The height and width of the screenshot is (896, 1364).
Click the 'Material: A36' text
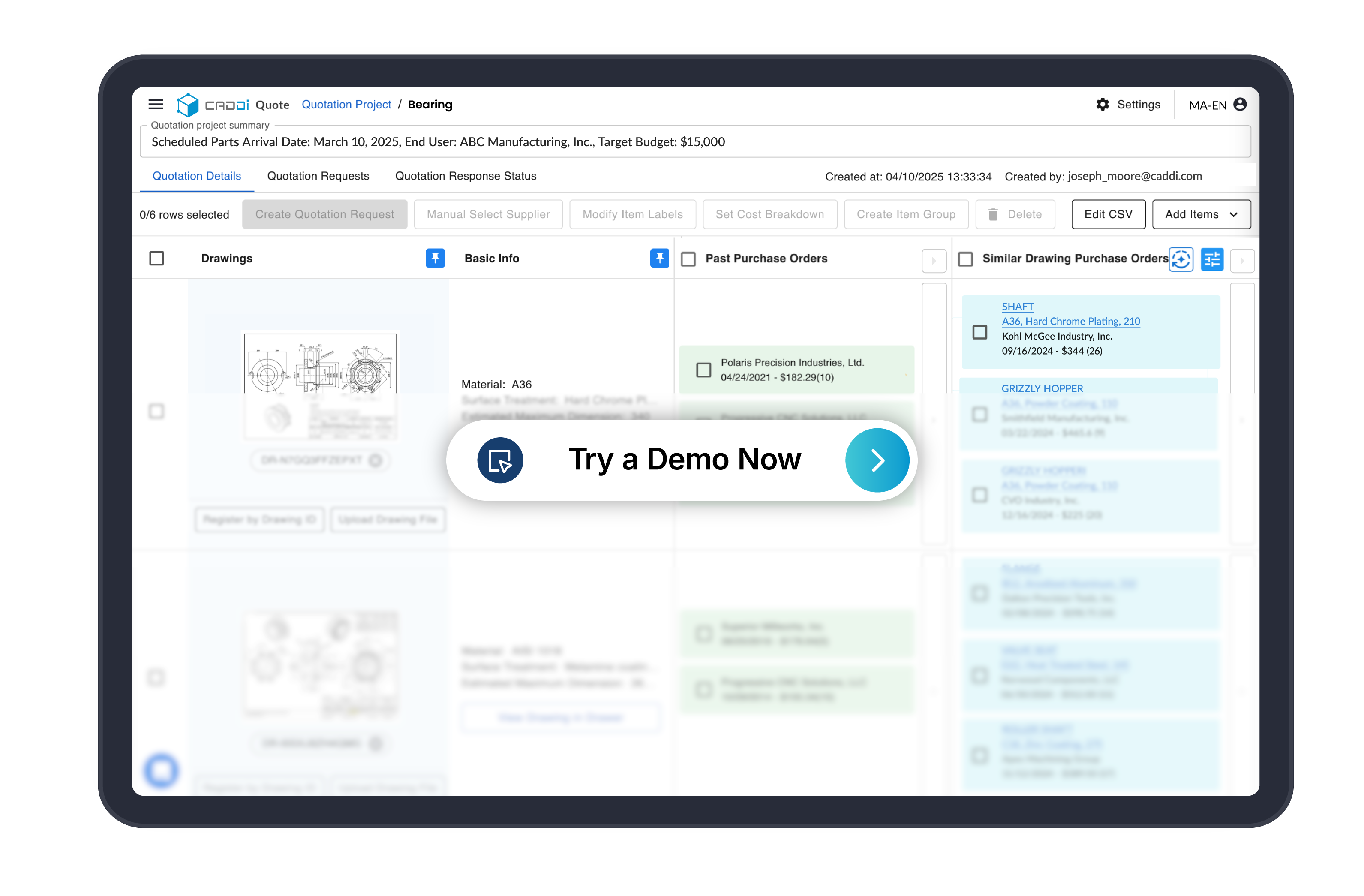pyautogui.click(x=496, y=385)
